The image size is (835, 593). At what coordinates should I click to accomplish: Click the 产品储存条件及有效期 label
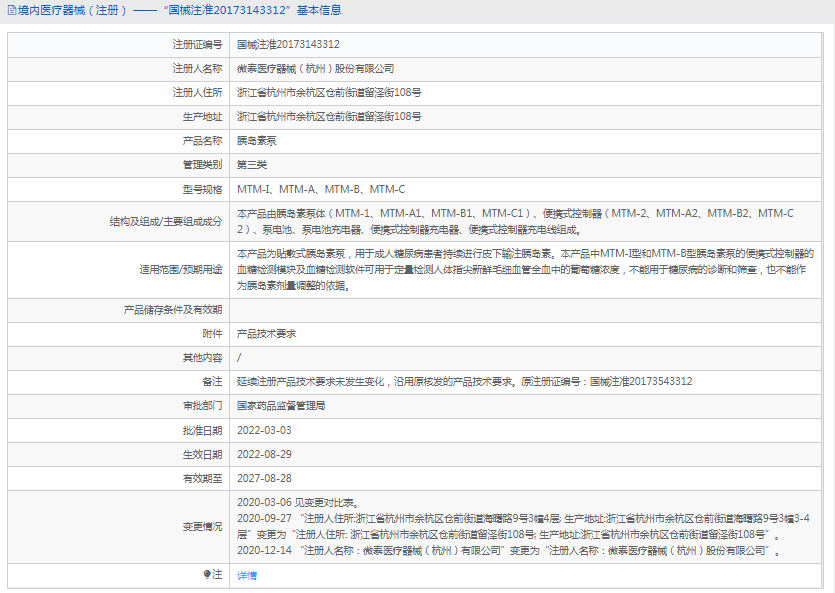173,310
